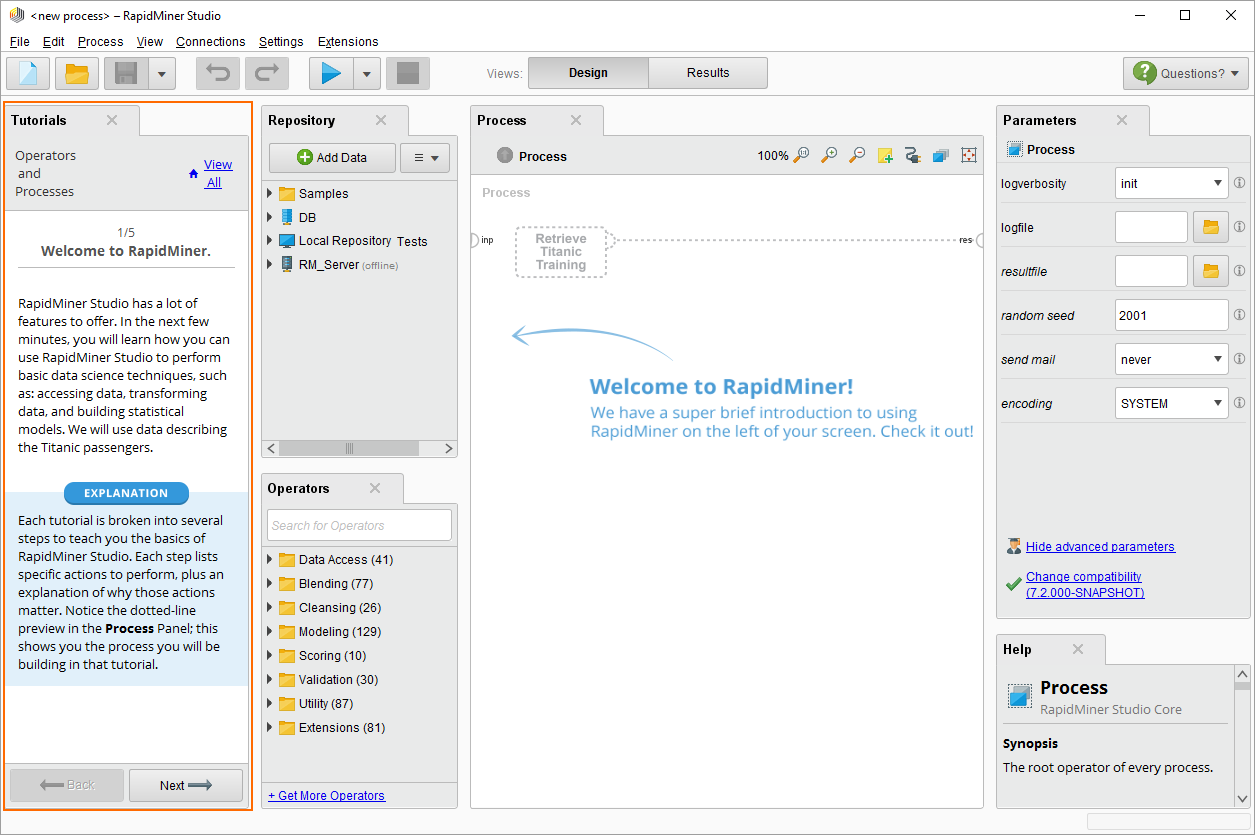Open the logverbosity dropdown
This screenshot has width=1255, height=835.
1171,183
